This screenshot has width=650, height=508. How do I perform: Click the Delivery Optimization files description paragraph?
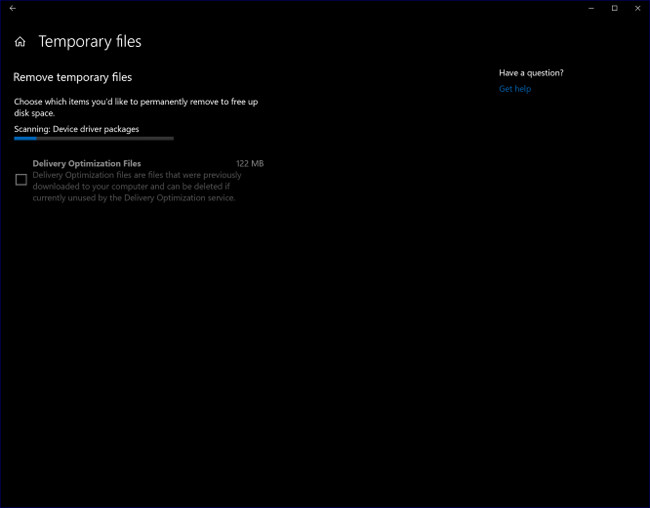click(137, 186)
